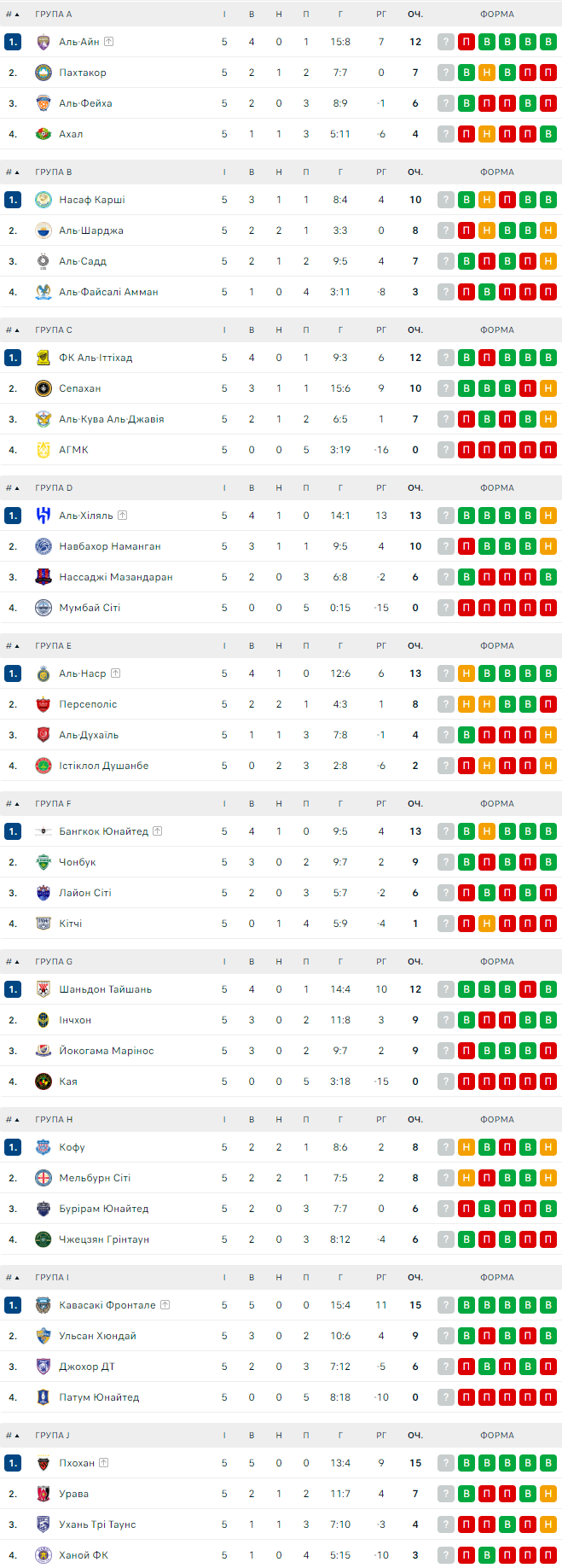This screenshot has width=562, height=1568.
Task: Click the Аль-Айн team logo
Action: 43,42
